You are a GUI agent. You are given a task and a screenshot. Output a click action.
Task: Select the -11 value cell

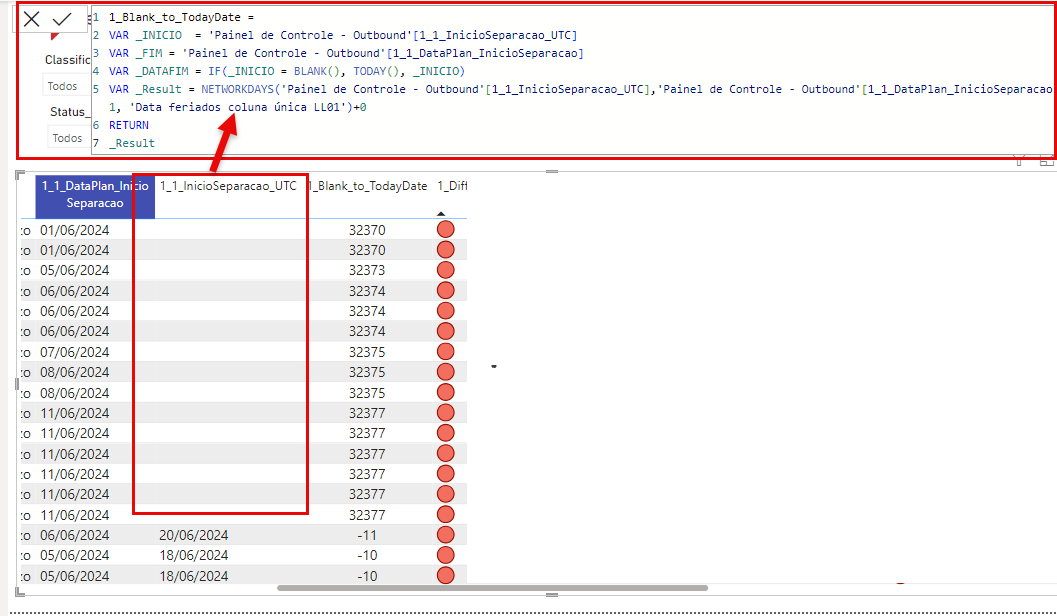coord(367,536)
